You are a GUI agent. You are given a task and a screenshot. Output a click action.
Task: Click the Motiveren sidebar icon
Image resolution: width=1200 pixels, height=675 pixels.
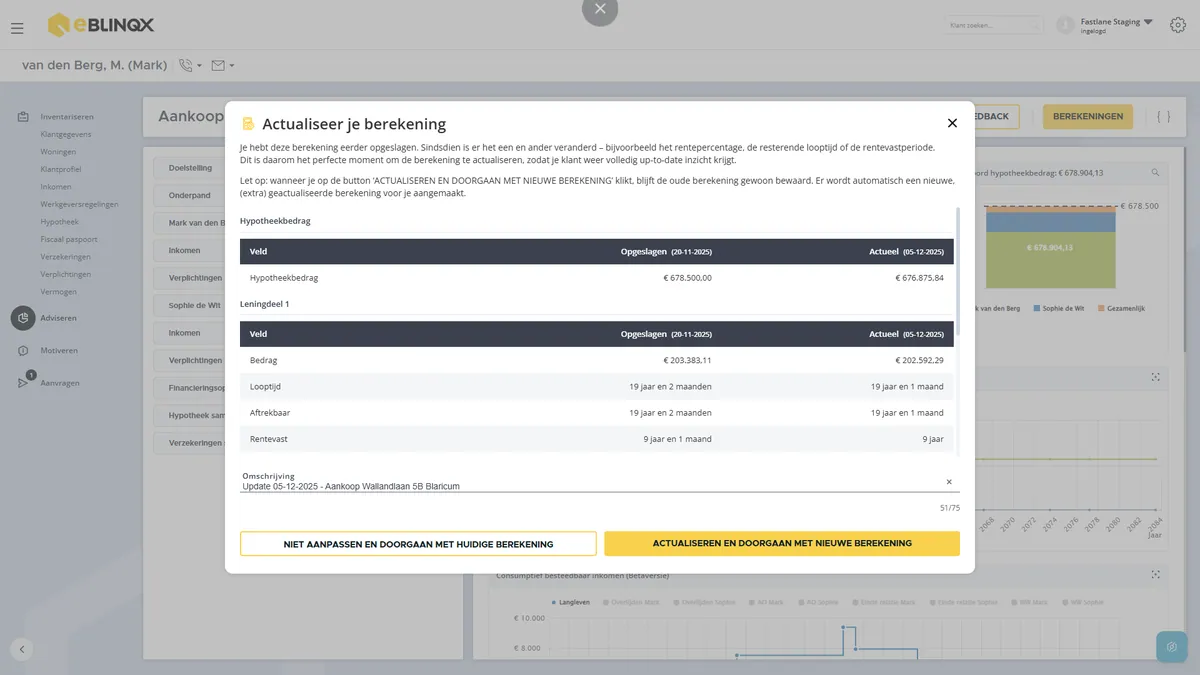[x=23, y=351]
